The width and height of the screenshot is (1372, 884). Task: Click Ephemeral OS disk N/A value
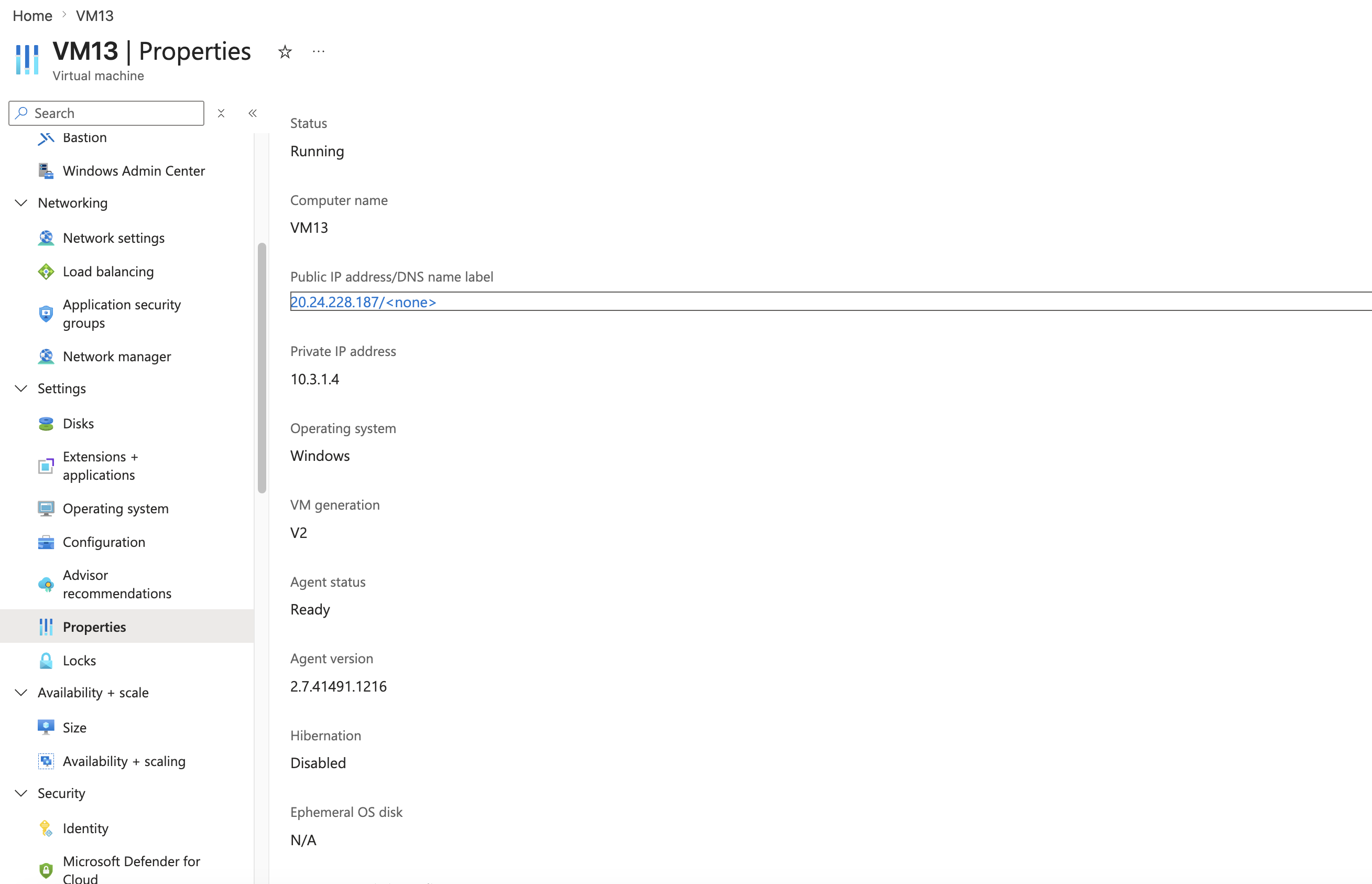coord(303,840)
